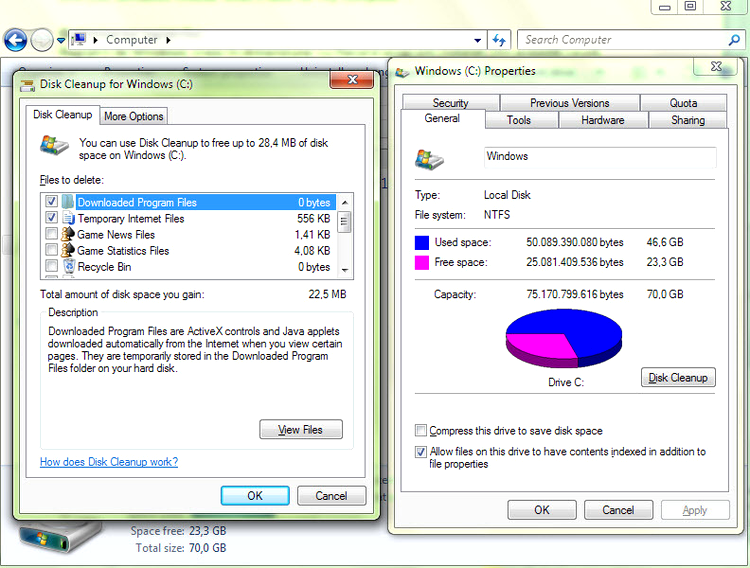750x568 pixels.
Task: Click the View Files button
Action: coord(301,429)
